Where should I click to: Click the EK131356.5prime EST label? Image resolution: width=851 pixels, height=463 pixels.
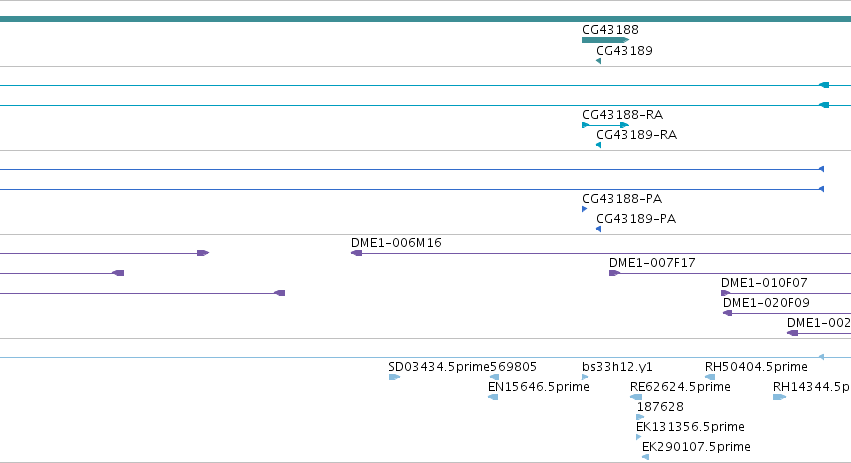point(690,427)
